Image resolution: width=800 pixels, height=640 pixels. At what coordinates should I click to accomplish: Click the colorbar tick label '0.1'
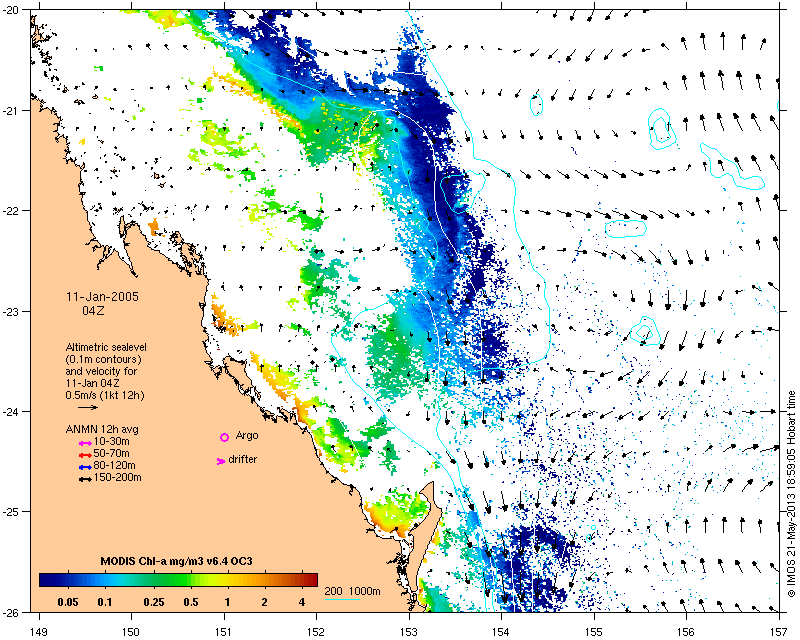pyautogui.click(x=105, y=602)
